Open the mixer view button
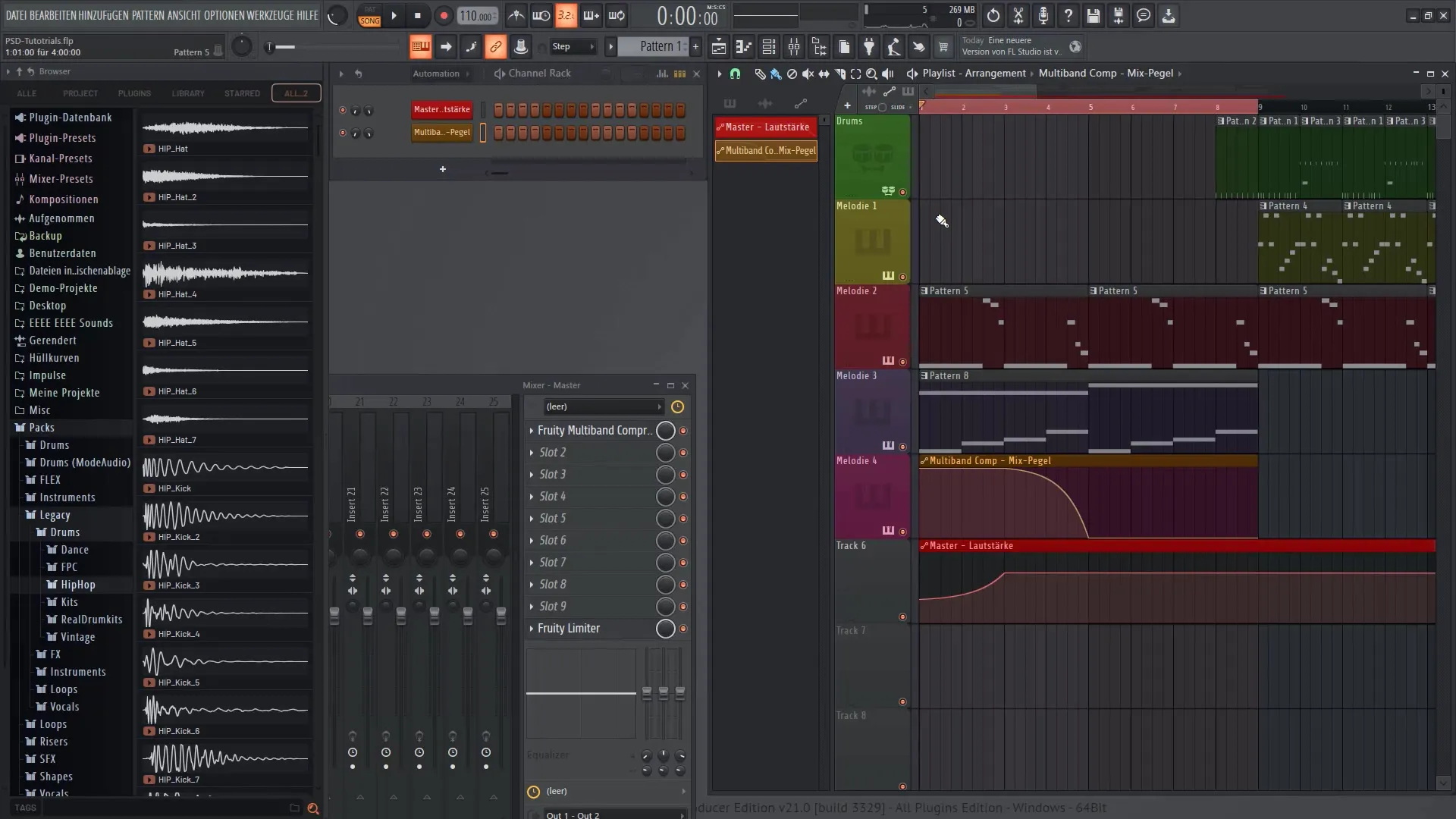The height and width of the screenshot is (819, 1456). [x=794, y=47]
